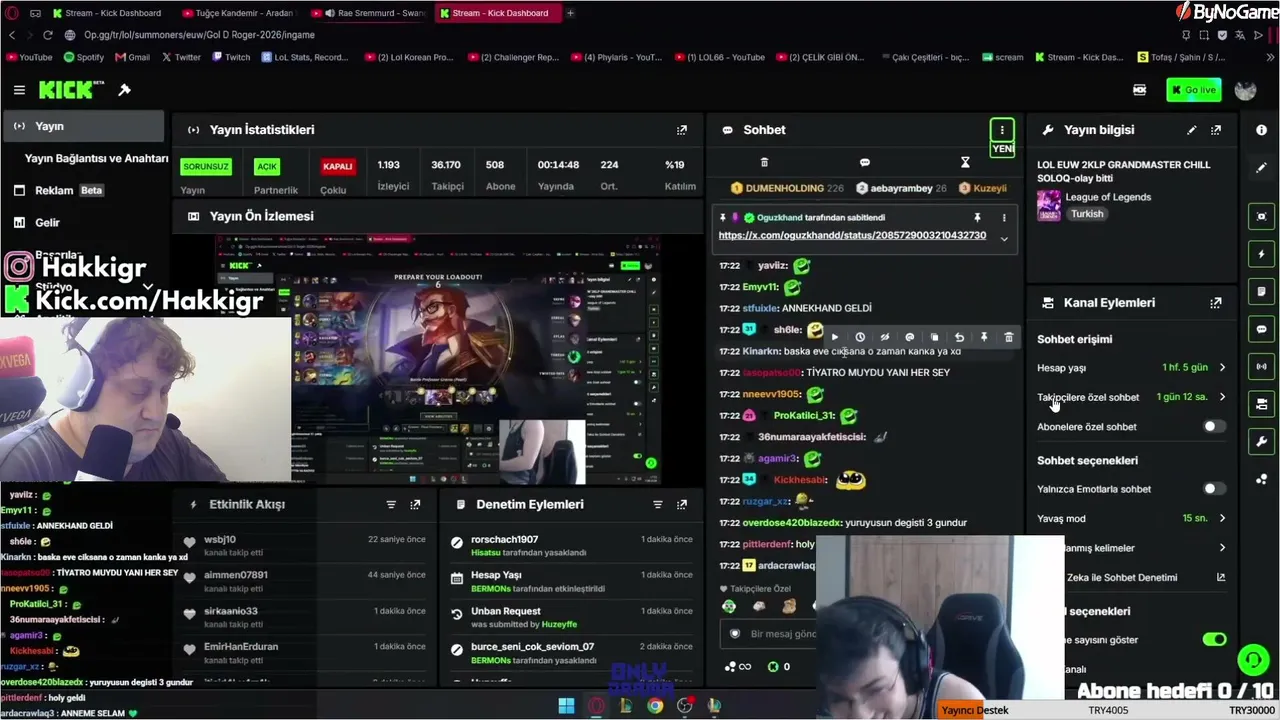This screenshot has width=1280, height=720.
Task: Pop out the Denetim Eylemleri panel
Action: coord(682,505)
